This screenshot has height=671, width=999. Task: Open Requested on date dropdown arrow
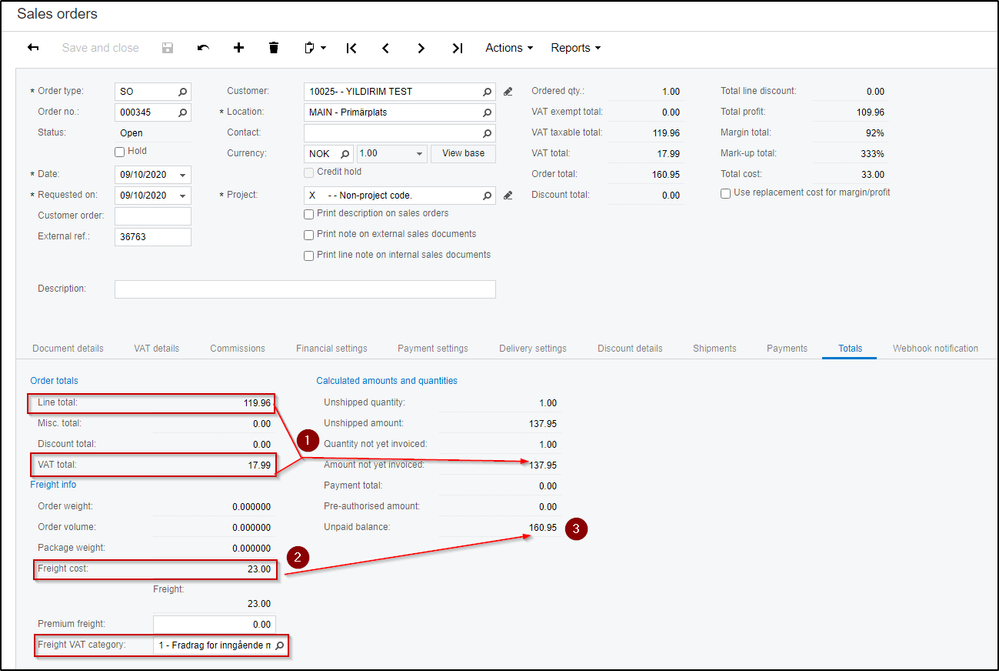(x=182, y=196)
